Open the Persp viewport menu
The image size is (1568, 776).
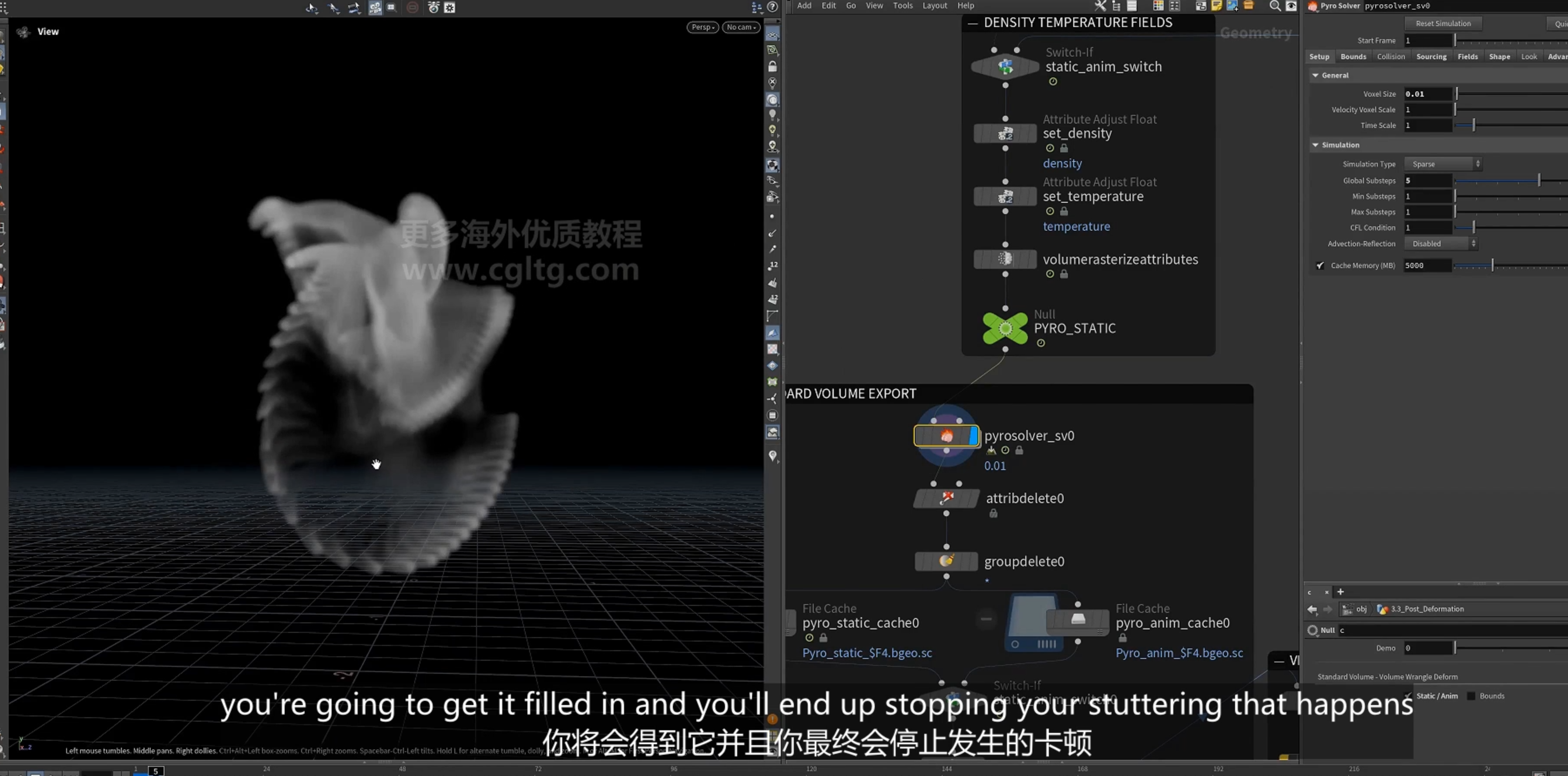click(x=702, y=27)
